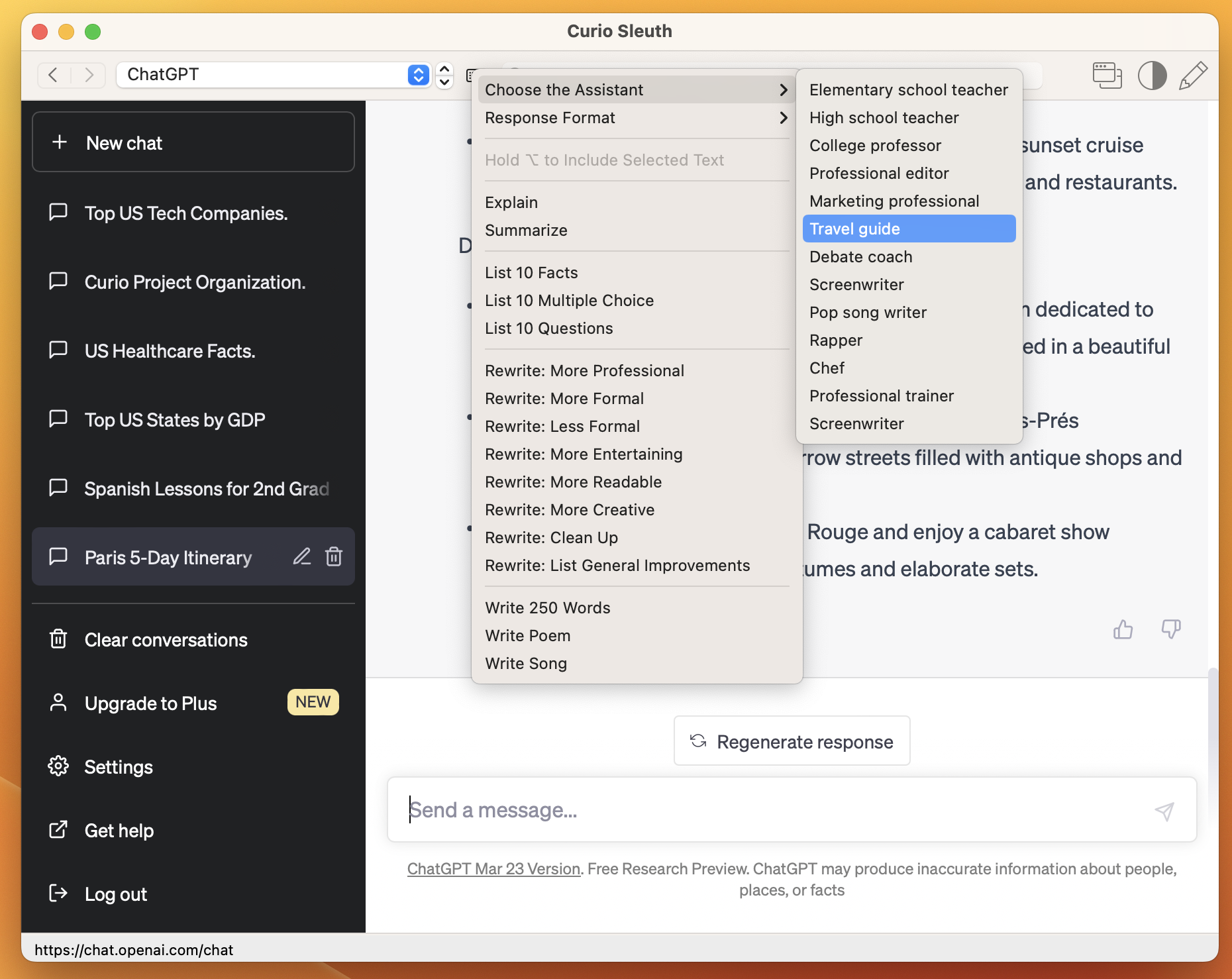The width and height of the screenshot is (1232, 979).
Task: Open Settings via the gear icon
Action: click(58, 766)
